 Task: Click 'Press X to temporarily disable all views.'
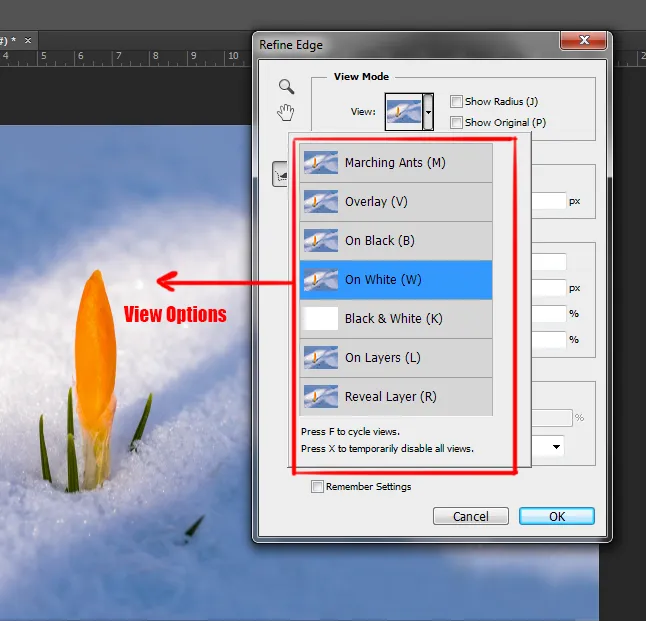(387, 449)
